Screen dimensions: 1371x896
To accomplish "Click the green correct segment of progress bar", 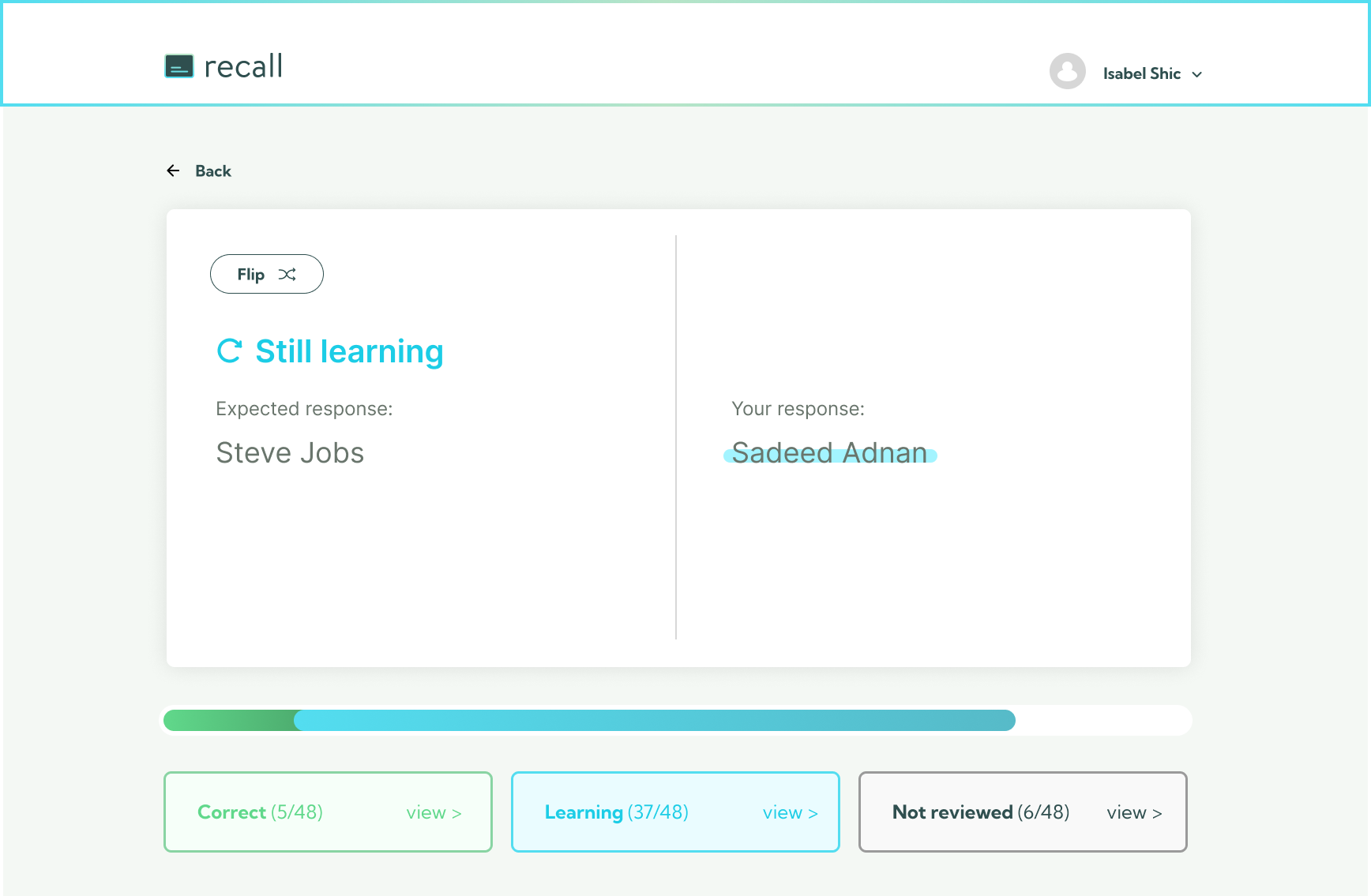I will point(229,720).
